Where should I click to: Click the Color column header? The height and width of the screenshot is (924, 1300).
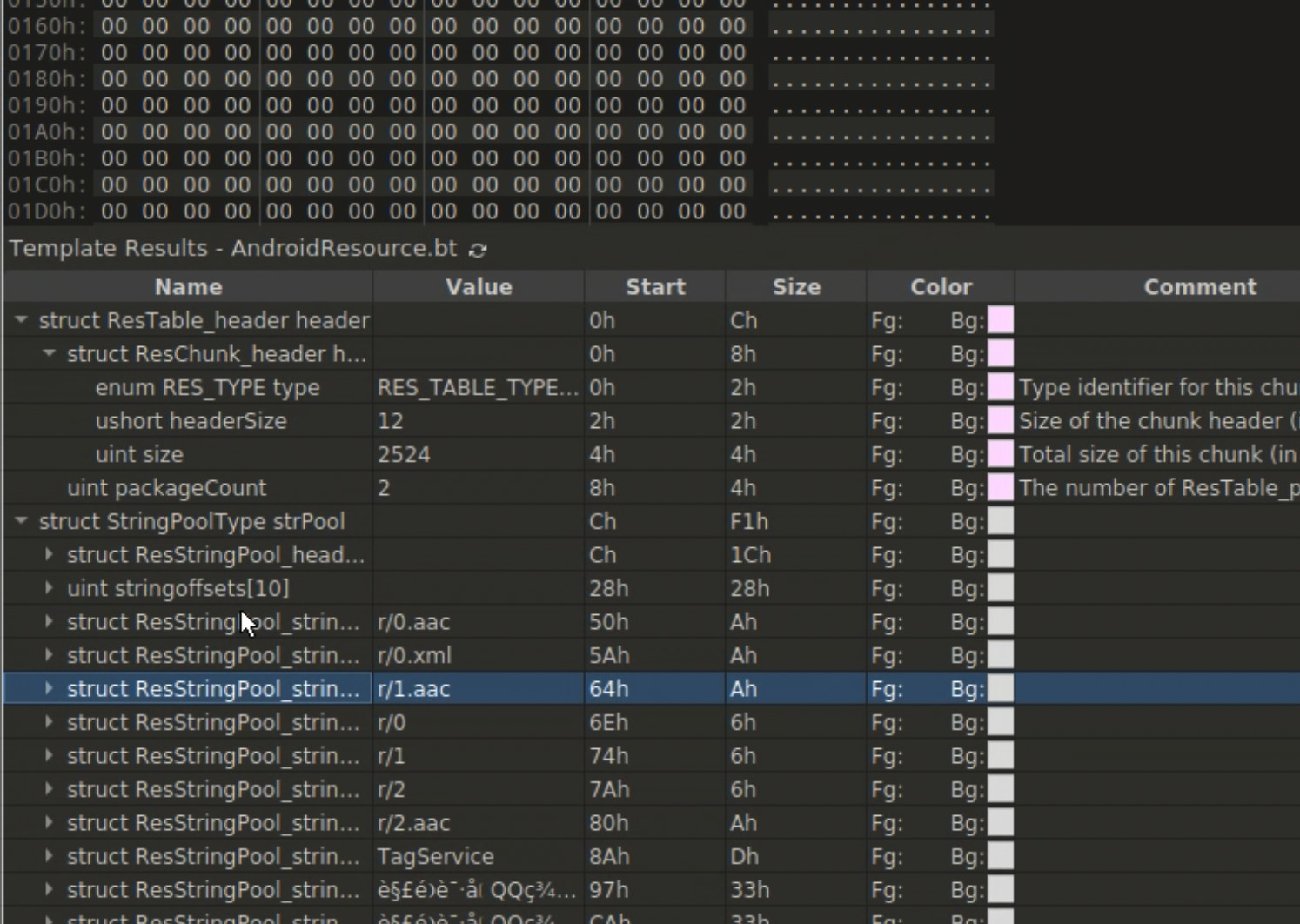[941, 287]
